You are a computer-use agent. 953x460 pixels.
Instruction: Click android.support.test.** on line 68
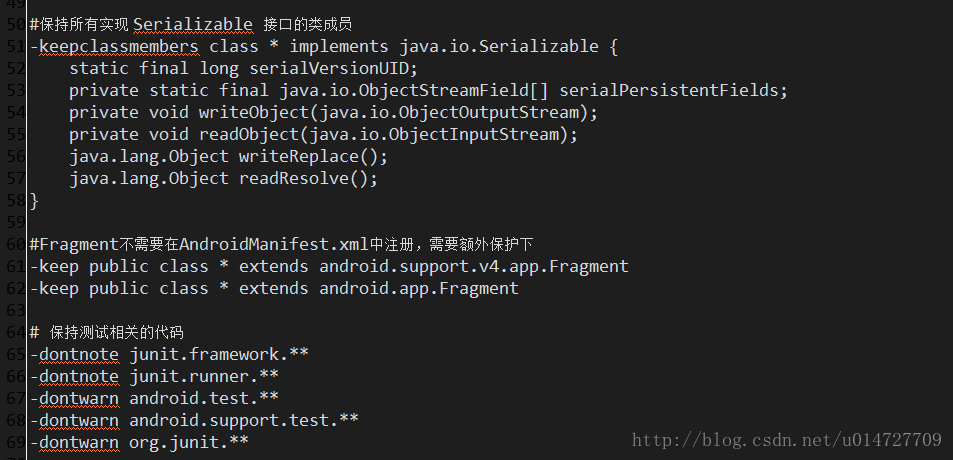[x=244, y=420]
